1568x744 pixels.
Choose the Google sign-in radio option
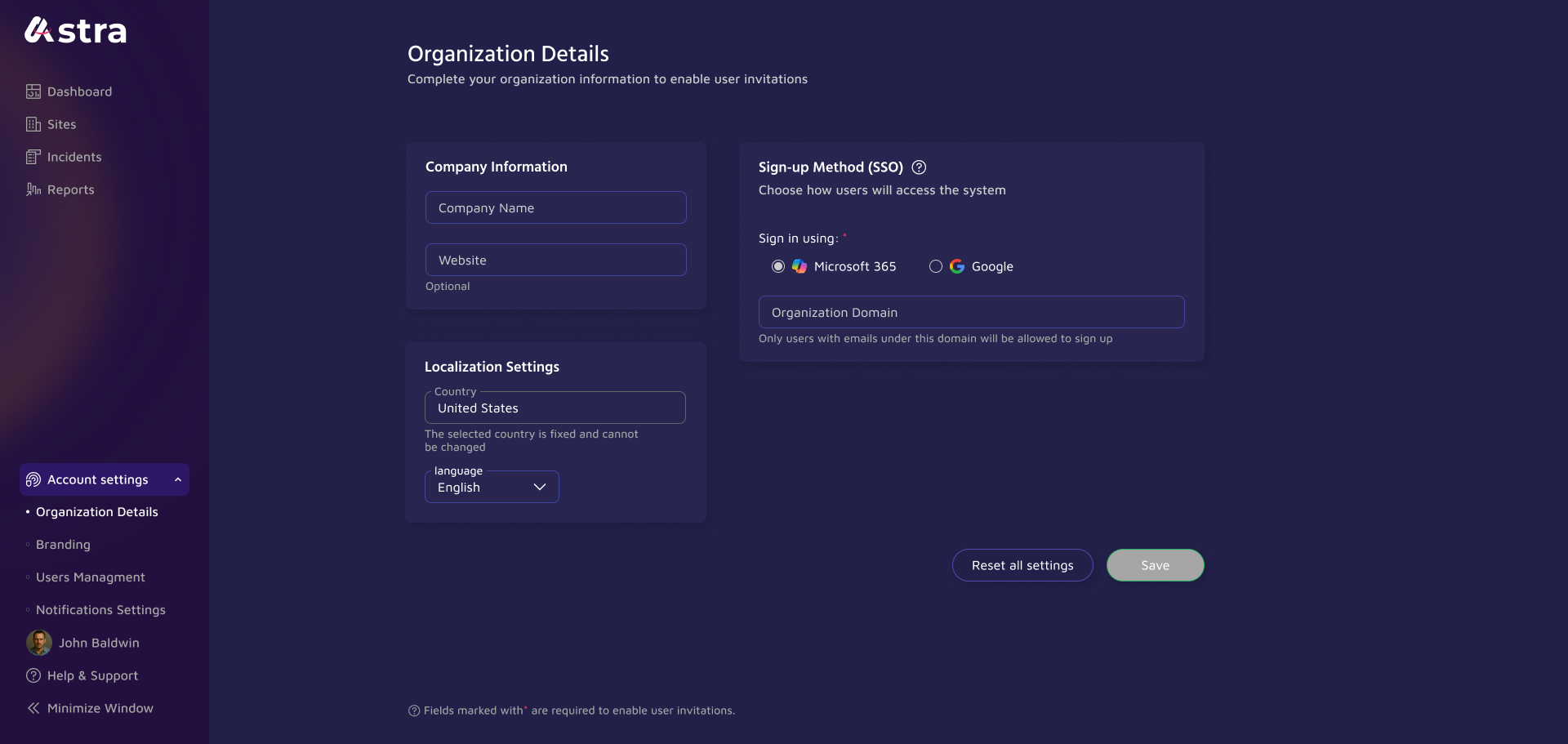[936, 266]
